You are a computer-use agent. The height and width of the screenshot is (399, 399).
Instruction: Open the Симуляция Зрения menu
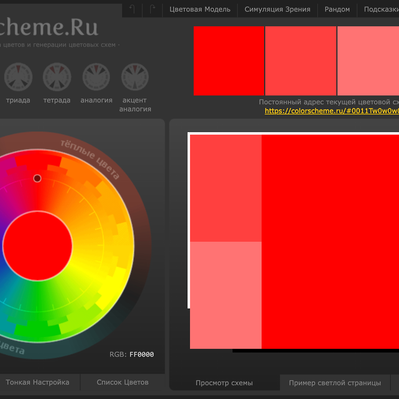tap(277, 10)
